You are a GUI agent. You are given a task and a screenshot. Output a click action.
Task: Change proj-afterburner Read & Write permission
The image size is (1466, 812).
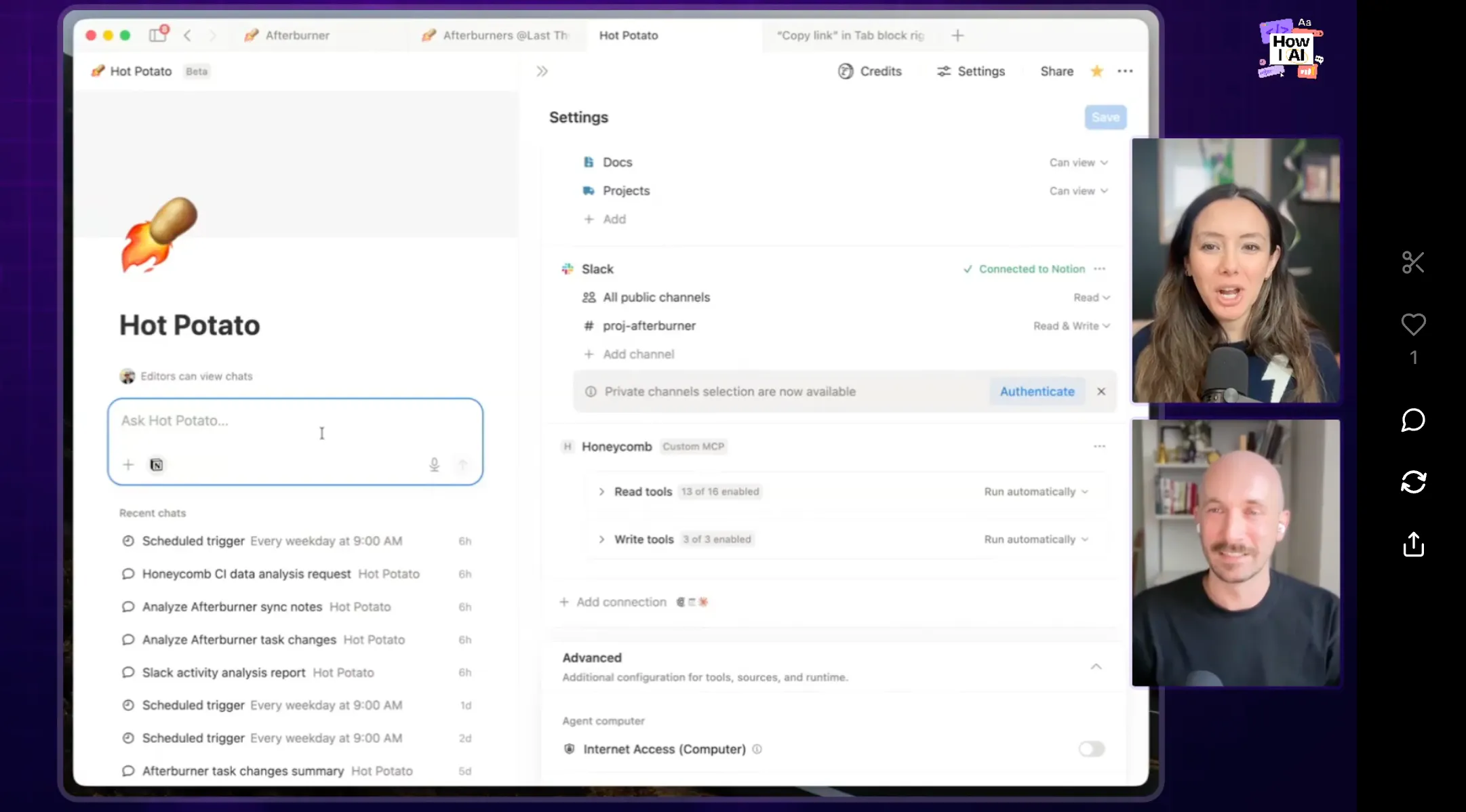tap(1072, 326)
